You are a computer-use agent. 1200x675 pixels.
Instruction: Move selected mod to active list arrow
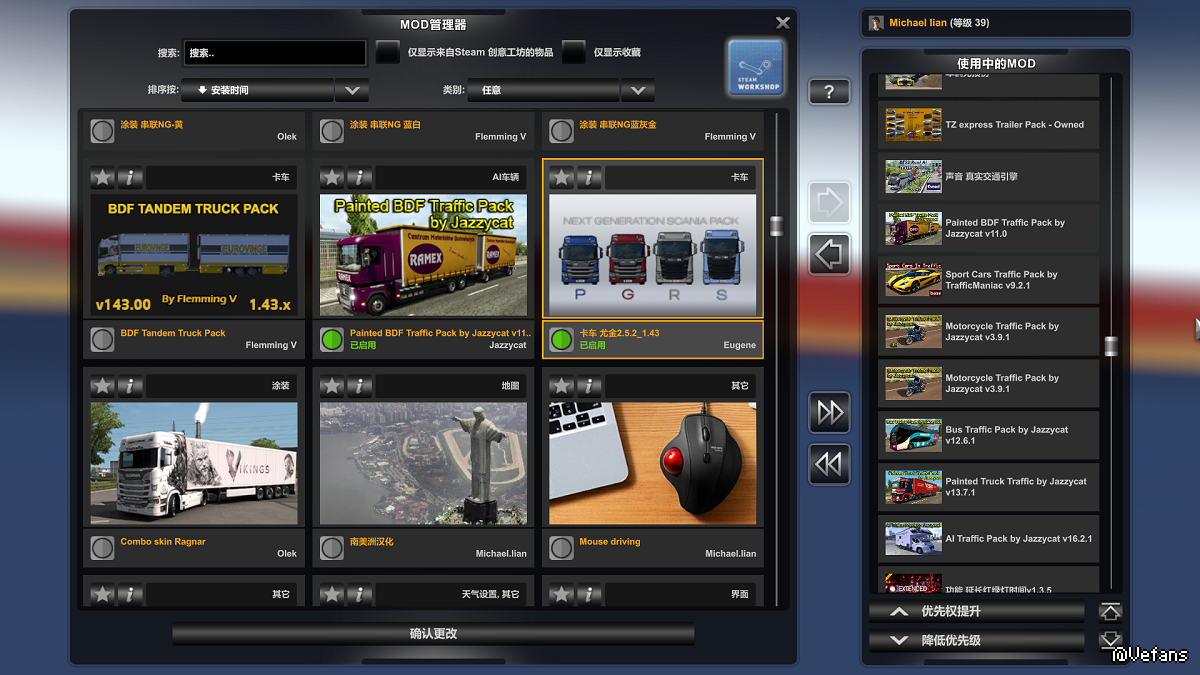point(829,202)
